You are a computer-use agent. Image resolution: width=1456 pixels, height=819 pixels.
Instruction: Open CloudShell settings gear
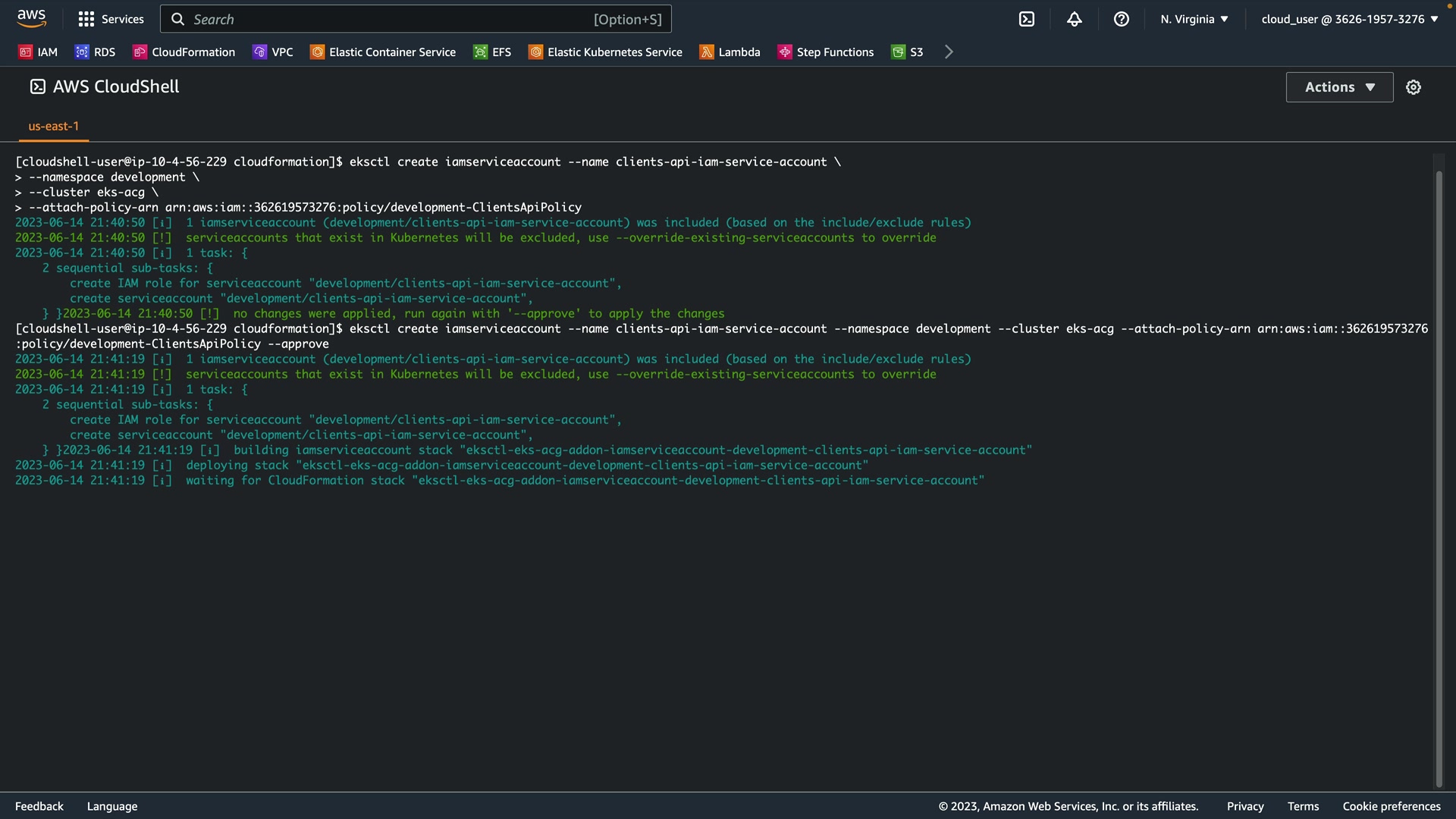click(x=1413, y=87)
